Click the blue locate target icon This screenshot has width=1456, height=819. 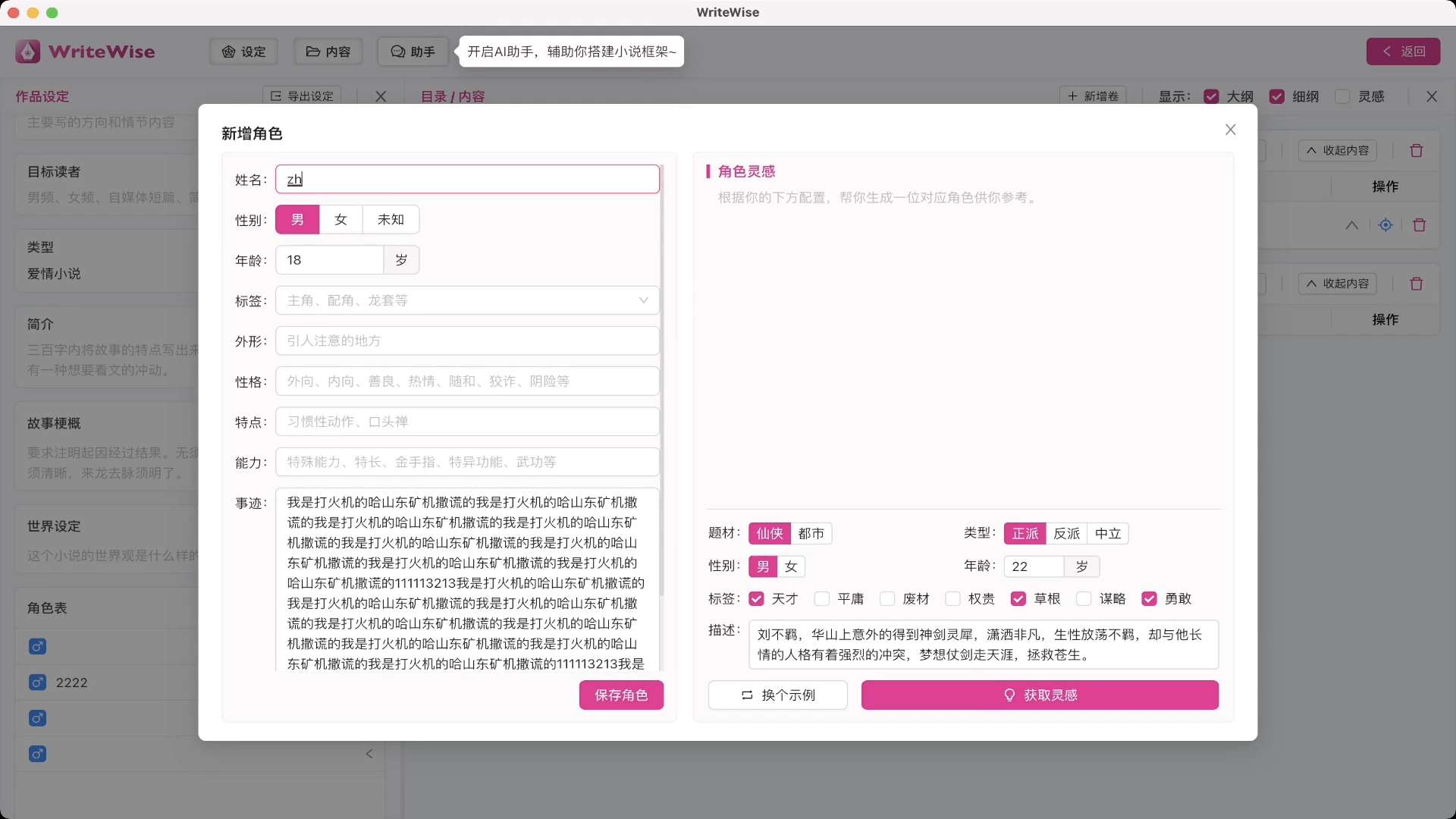point(1385,225)
